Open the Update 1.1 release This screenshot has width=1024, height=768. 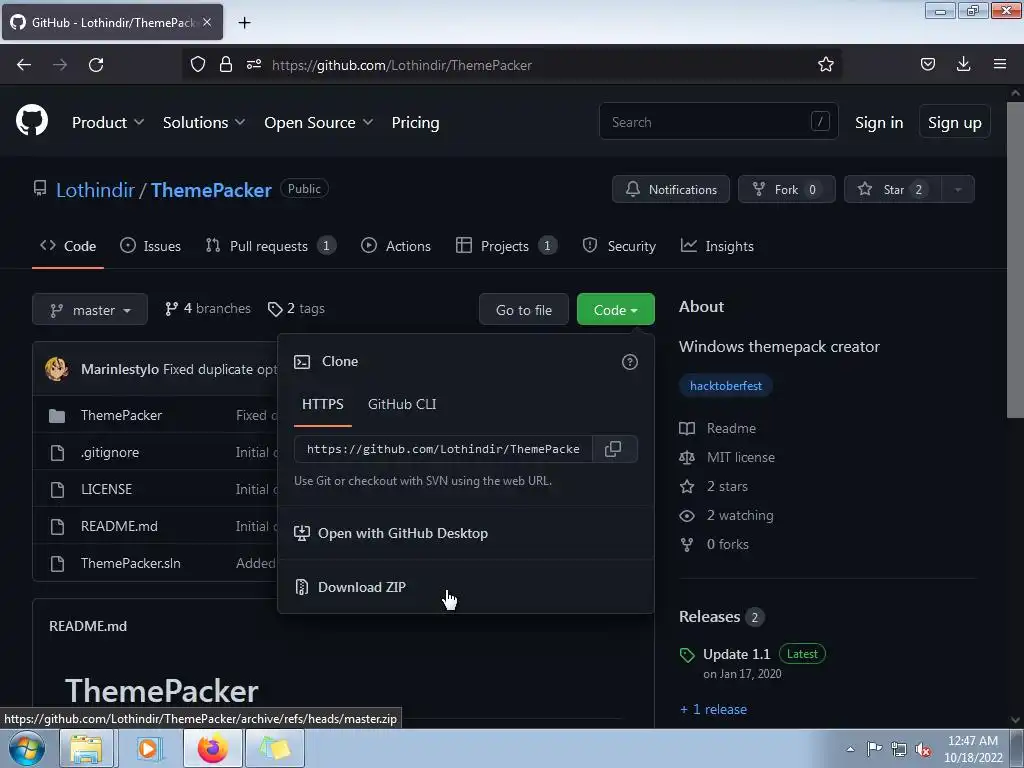tap(737, 654)
